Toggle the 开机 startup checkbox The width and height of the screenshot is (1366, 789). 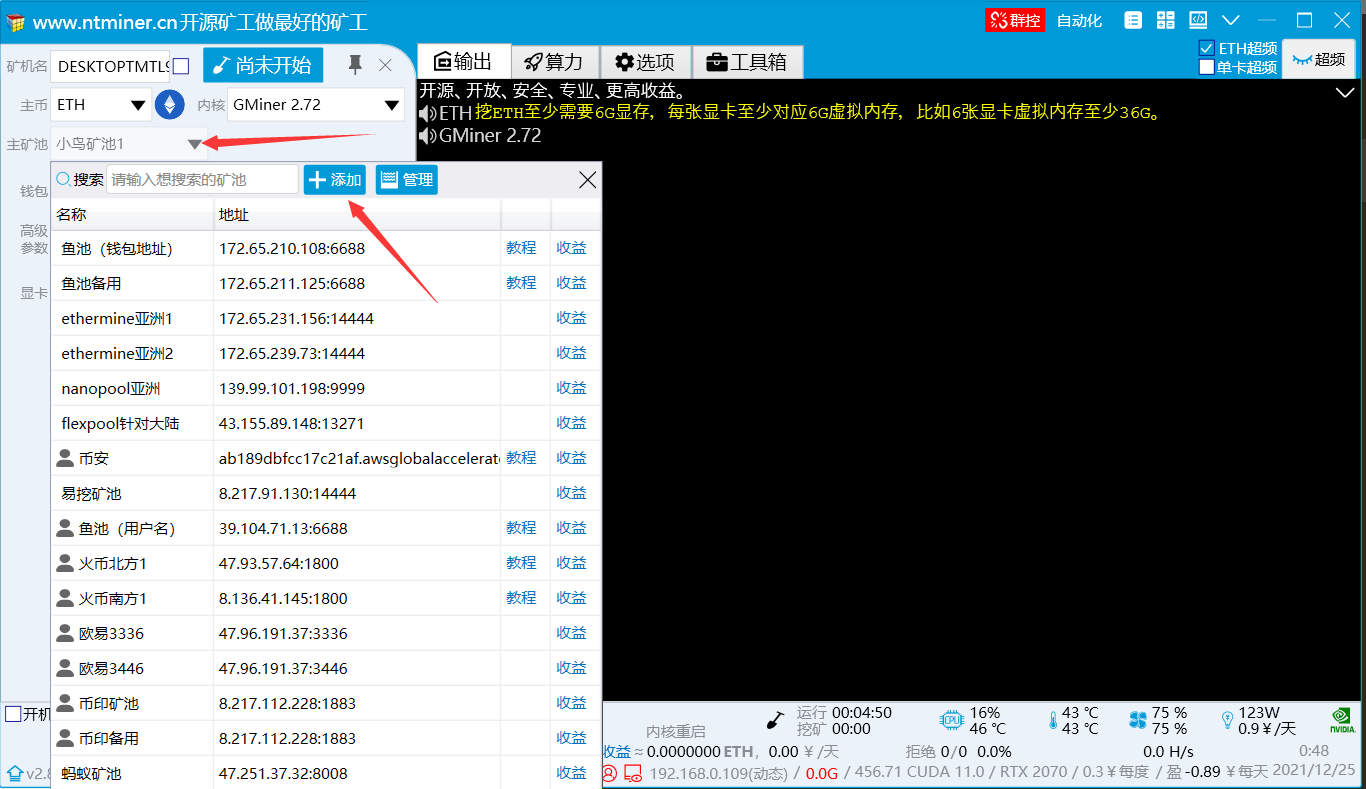coord(13,714)
